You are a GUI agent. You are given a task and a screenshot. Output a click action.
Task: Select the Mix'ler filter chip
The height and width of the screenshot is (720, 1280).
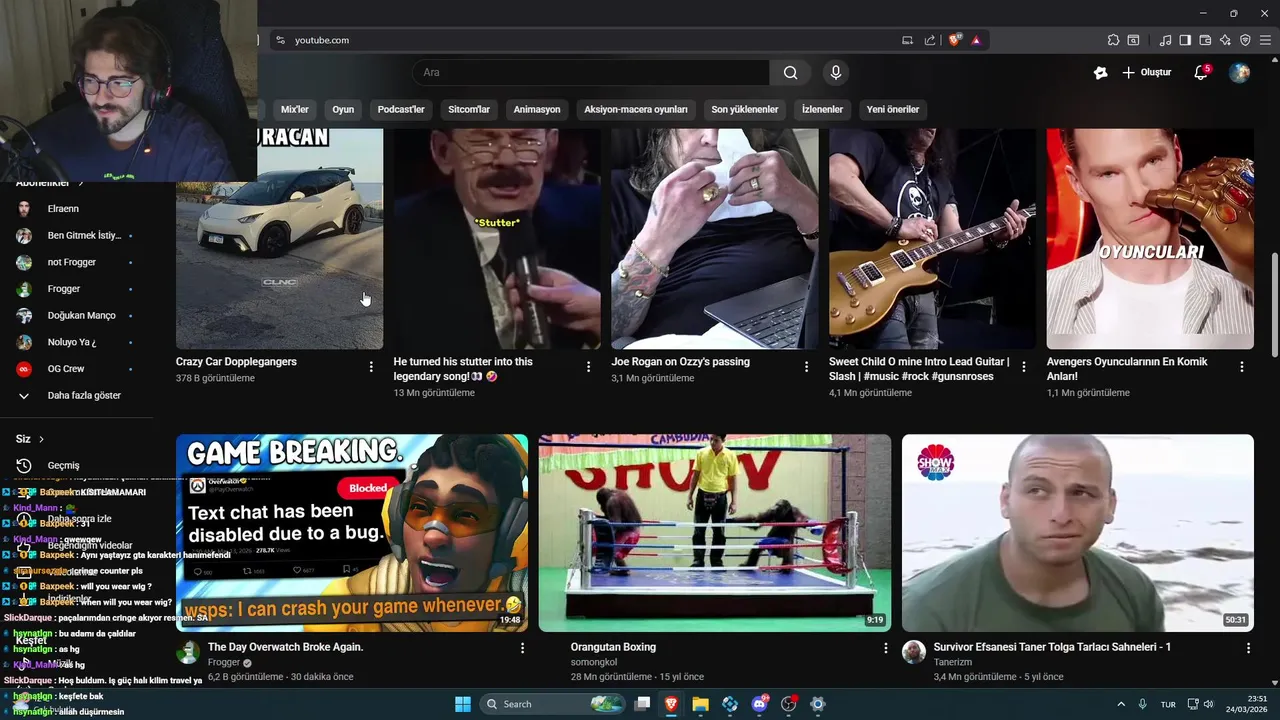(294, 109)
